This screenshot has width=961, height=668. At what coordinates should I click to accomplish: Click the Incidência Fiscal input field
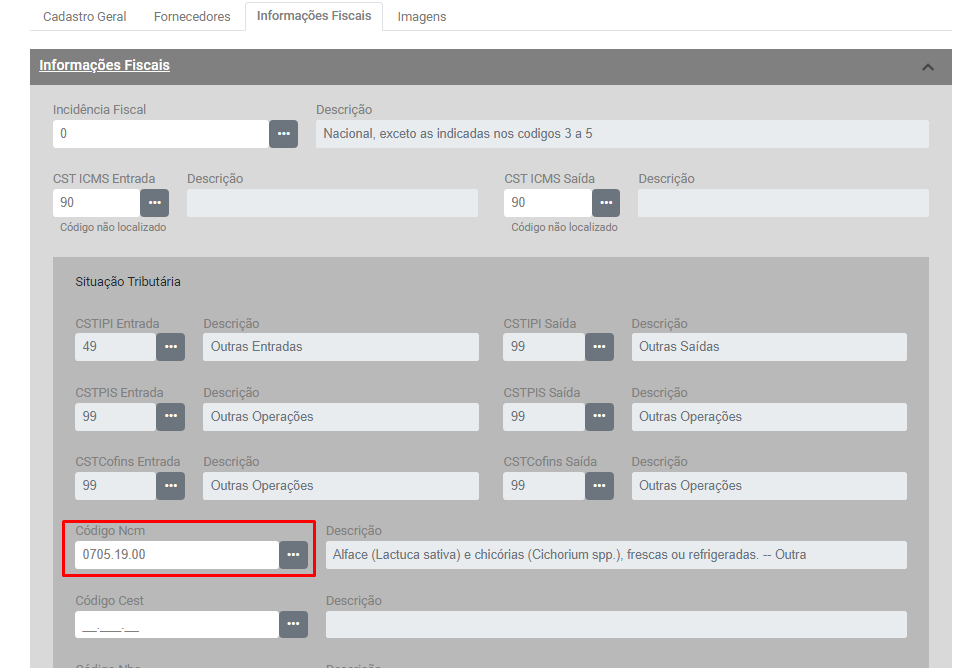pyautogui.click(x=160, y=134)
